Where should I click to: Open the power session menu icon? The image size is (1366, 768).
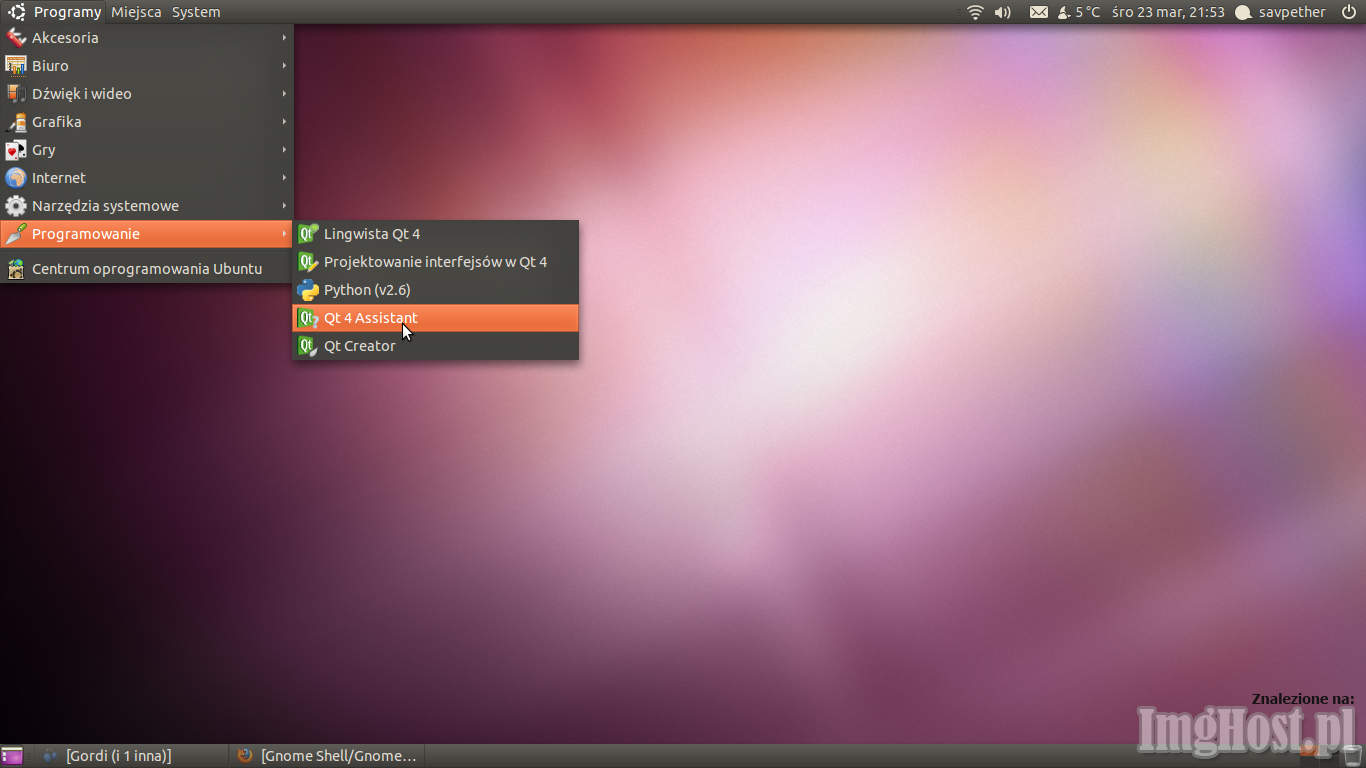[1349, 12]
